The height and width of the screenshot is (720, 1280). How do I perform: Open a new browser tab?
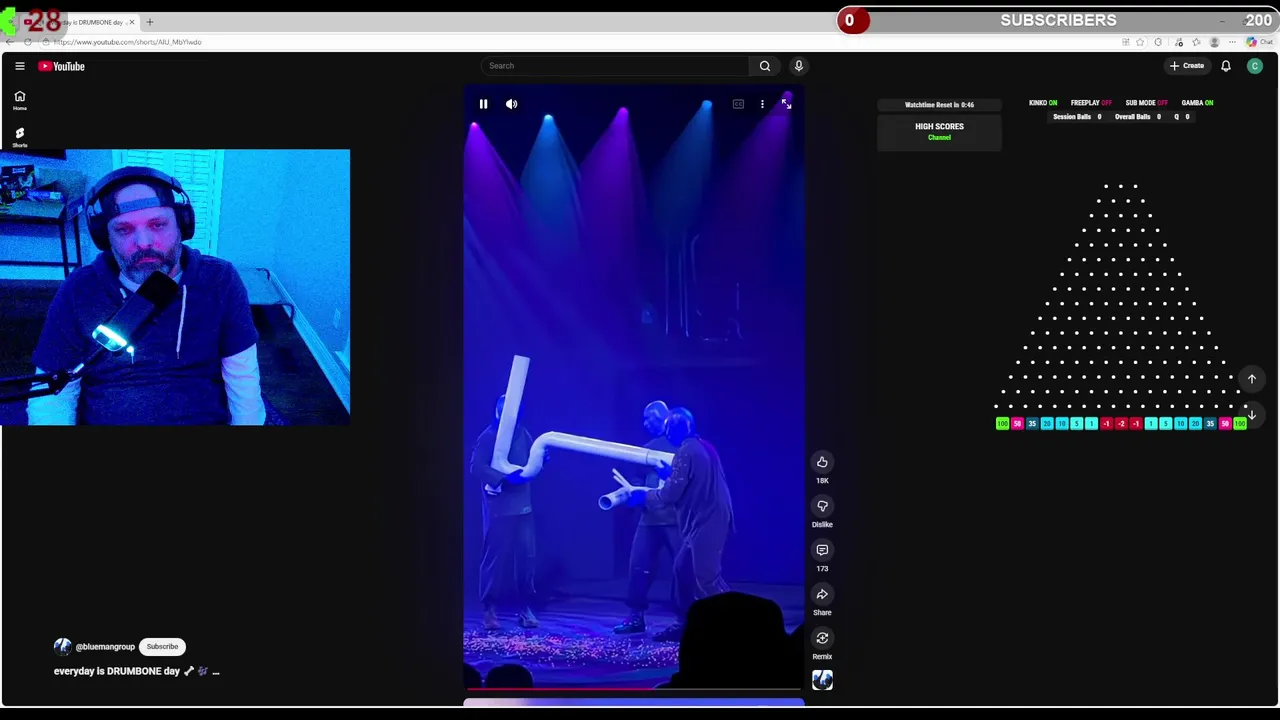[150, 22]
